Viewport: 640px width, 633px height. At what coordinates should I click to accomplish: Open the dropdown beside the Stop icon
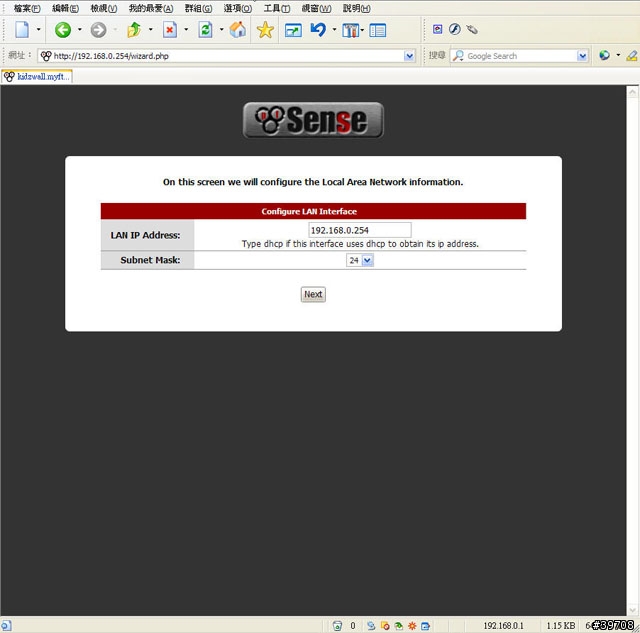[x=186, y=29]
